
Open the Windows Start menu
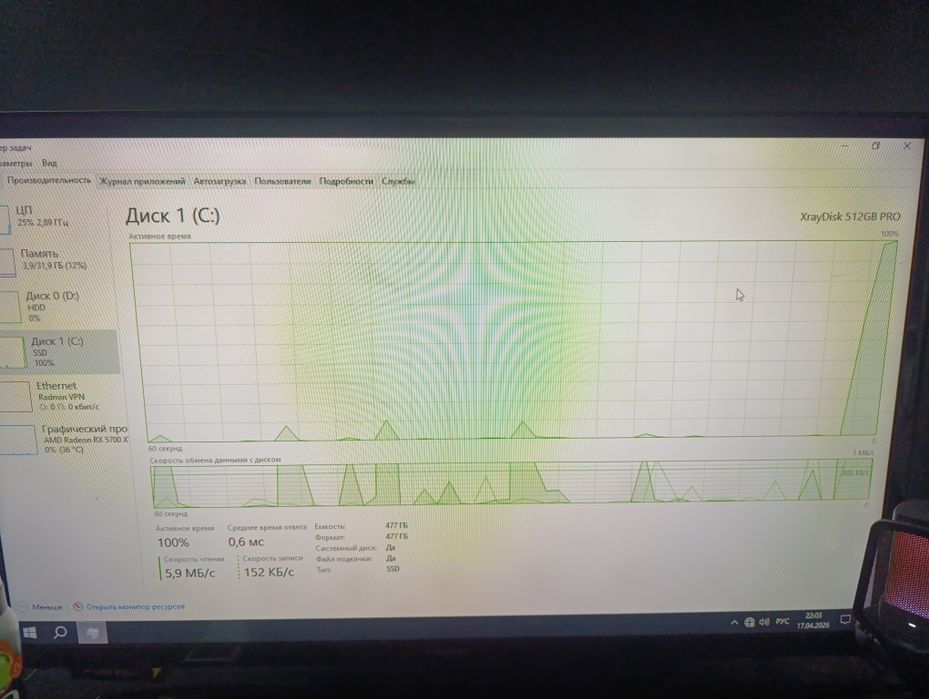[30, 633]
